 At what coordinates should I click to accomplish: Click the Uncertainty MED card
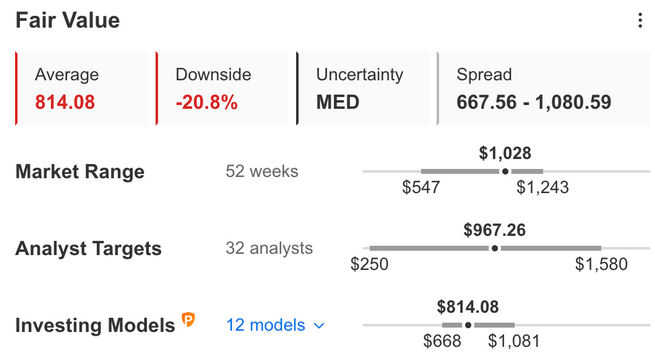click(x=366, y=88)
